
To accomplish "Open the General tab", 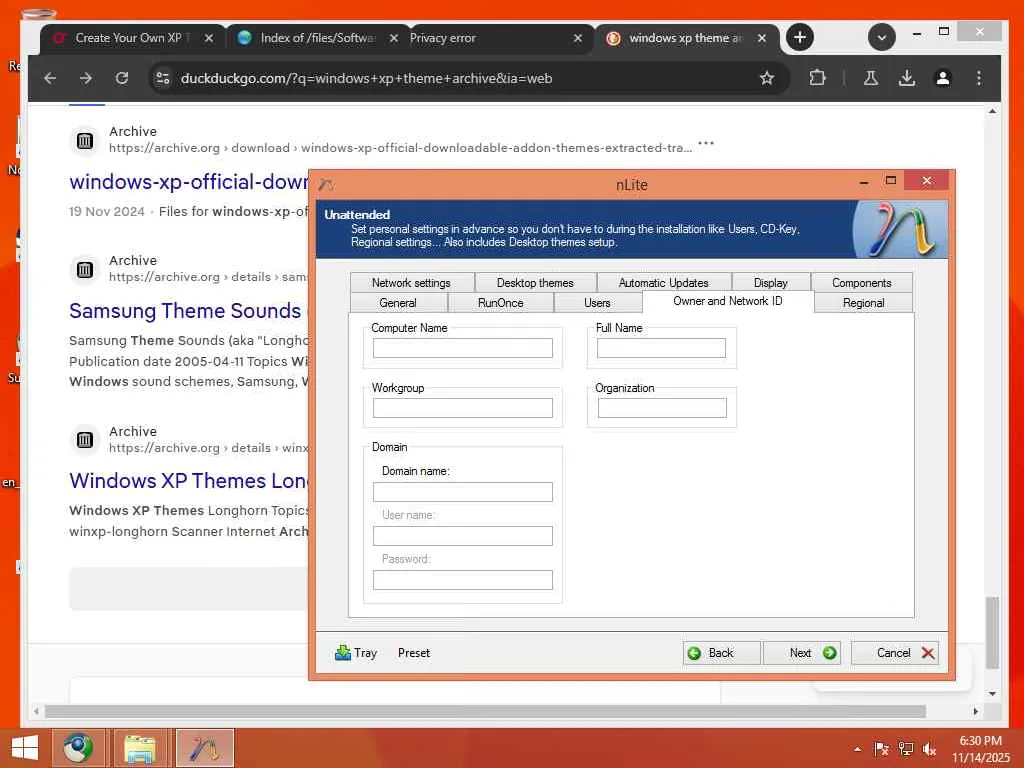I will click(398, 302).
